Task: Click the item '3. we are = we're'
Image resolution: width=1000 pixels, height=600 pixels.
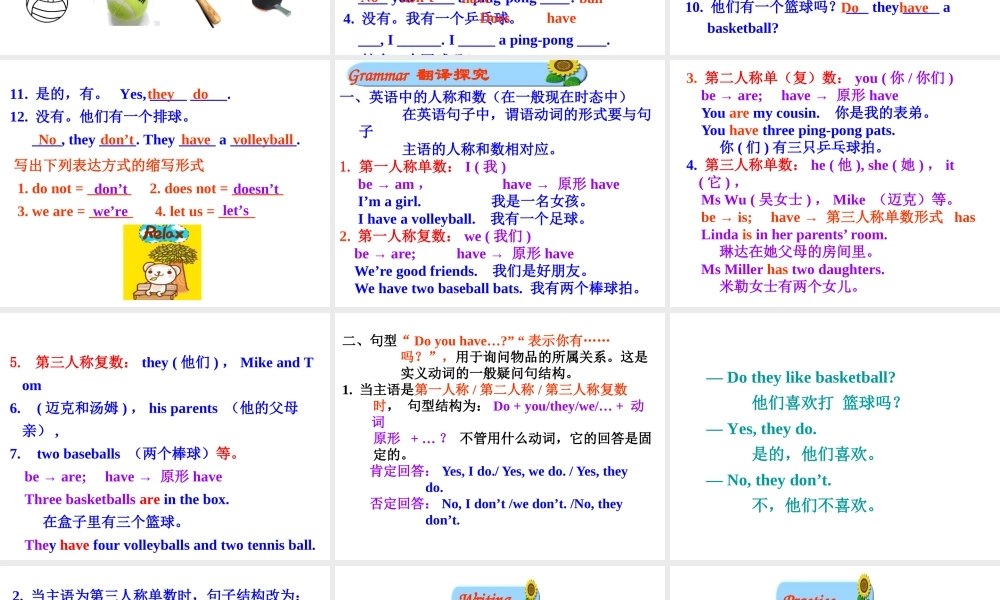Action: [x=75, y=211]
